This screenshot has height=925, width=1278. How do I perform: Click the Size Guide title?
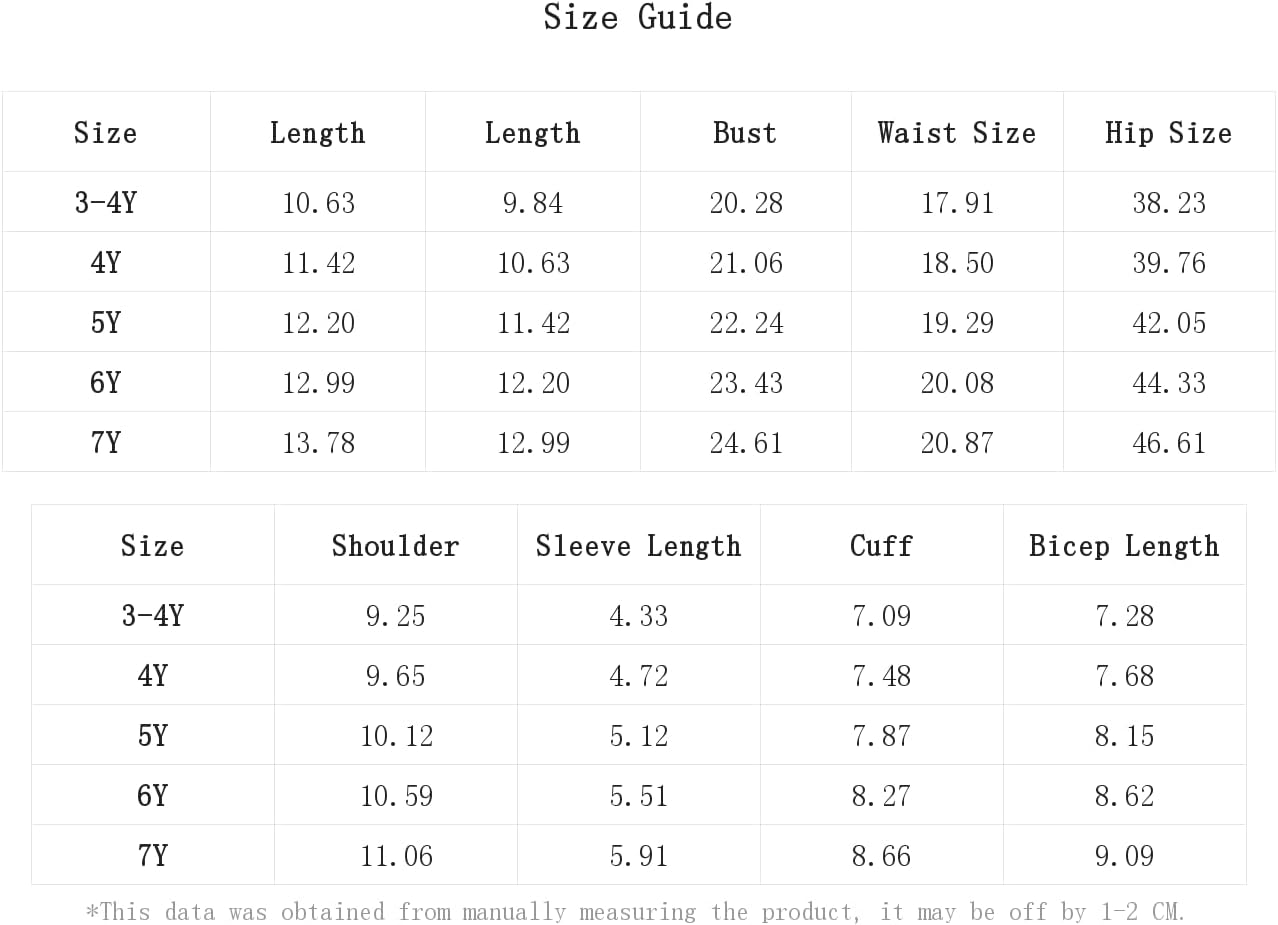click(638, 17)
